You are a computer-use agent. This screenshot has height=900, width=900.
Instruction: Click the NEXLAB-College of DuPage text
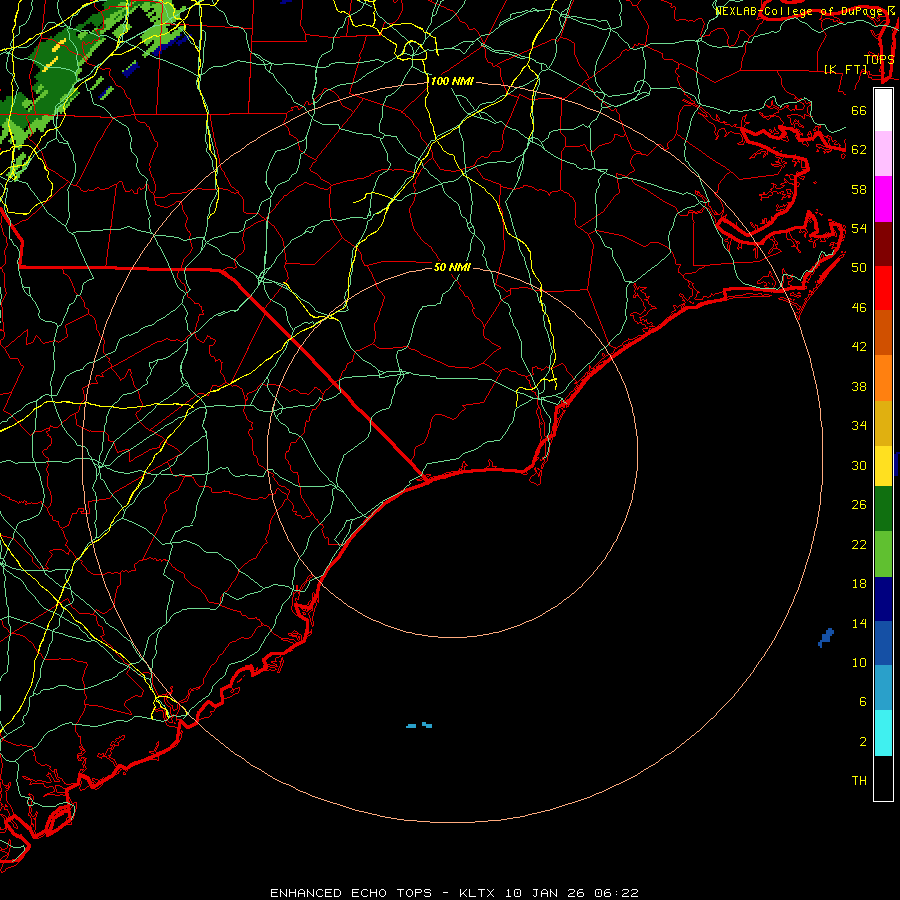point(800,10)
